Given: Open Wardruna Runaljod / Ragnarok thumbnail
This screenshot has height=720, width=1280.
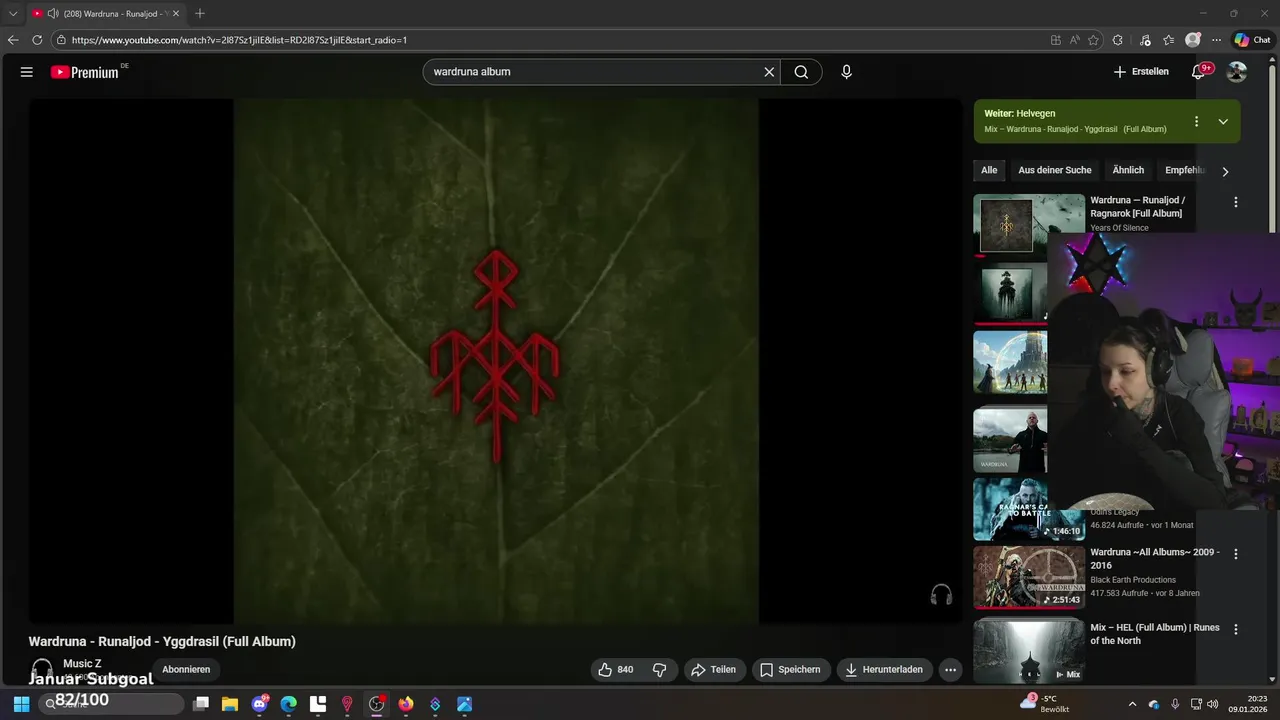Looking at the screenshot, I should 1029,225.
